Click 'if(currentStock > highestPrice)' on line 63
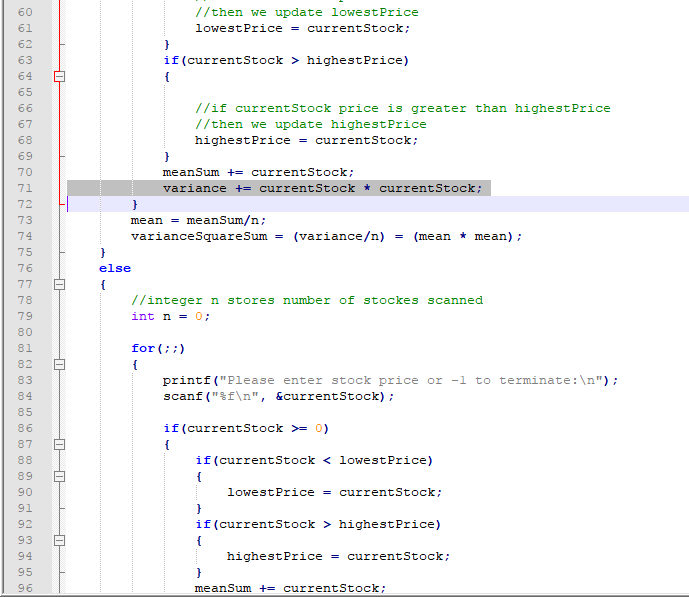The height and width of the screenshot is (597, 689). tap(286, 60)
